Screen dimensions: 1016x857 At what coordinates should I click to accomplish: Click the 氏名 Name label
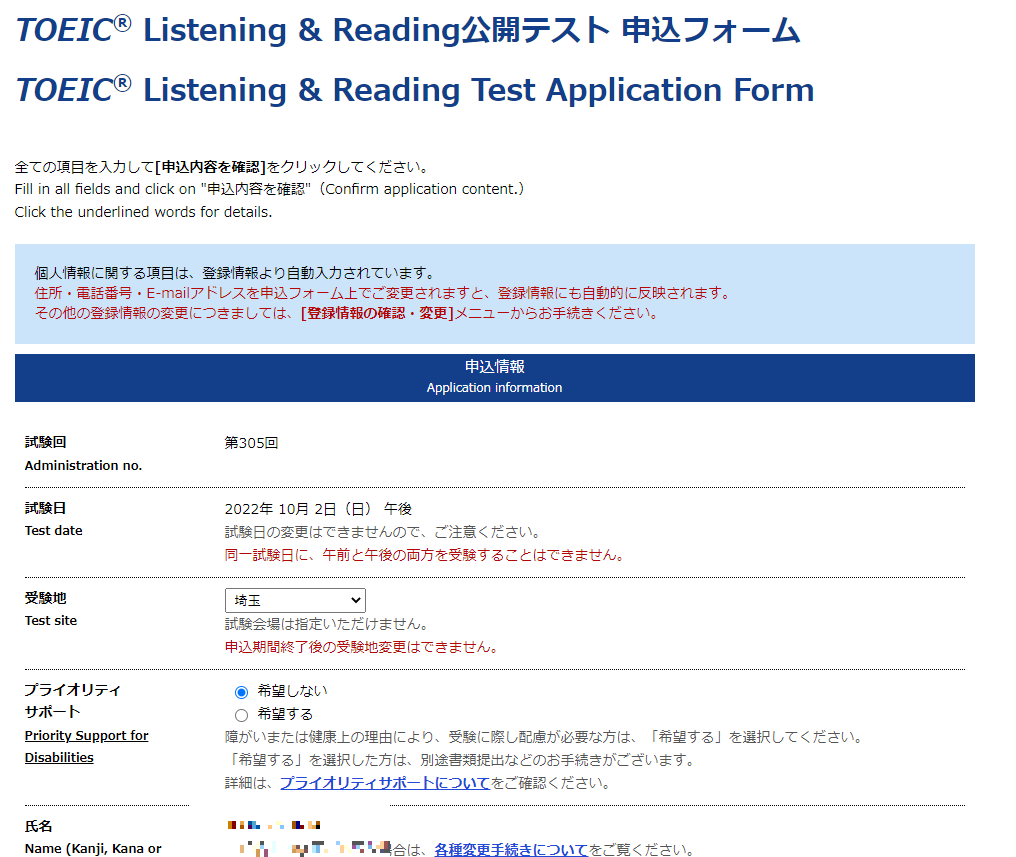[x=93, y=838]
